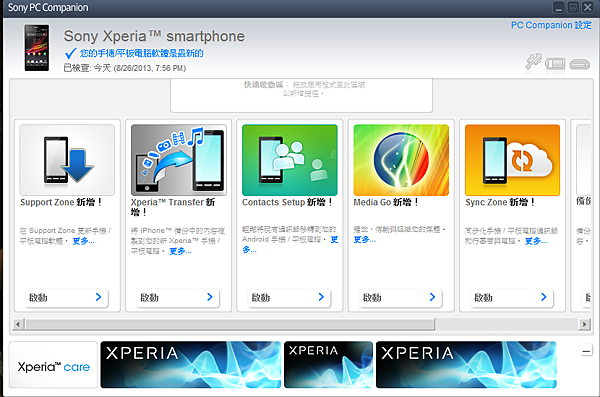
Task: Click the 'Media Go 新增!' title
Action: (386, 202)
